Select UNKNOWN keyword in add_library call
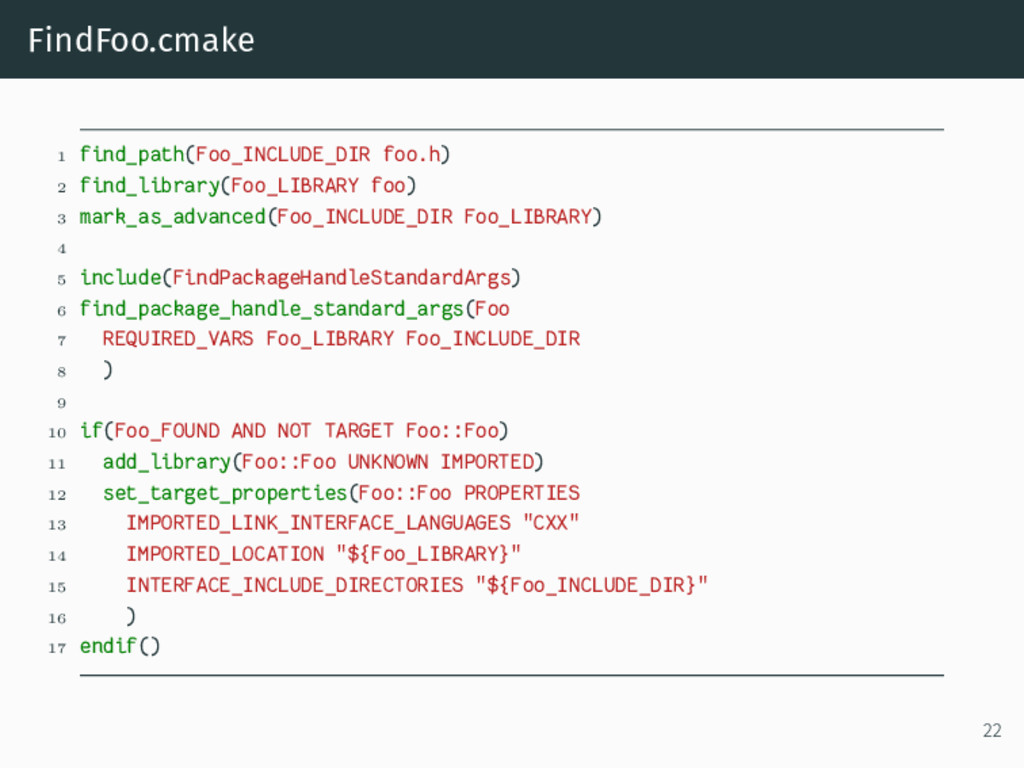 point(388,462)
